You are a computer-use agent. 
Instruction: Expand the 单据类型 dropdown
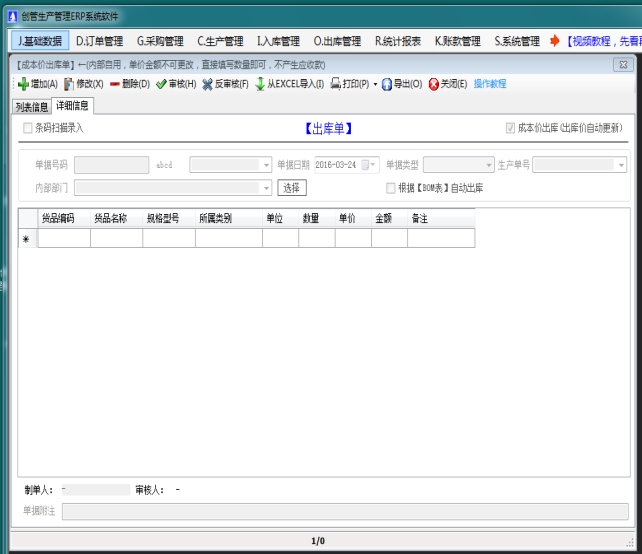(x=488, y=165)
